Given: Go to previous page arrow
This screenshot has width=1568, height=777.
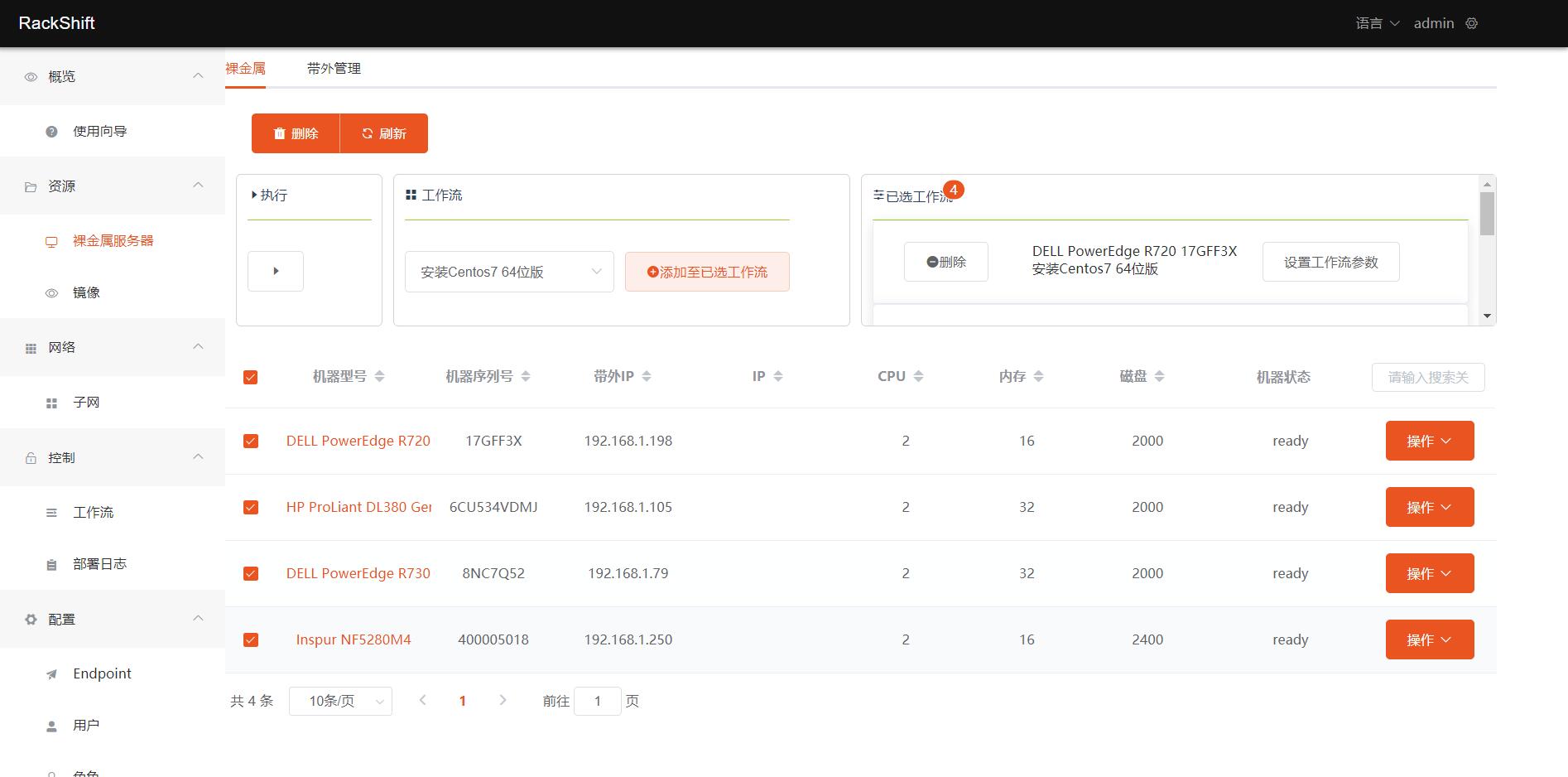Looking at the screenshot, I should pyautogui.click(x=423, y=701).
